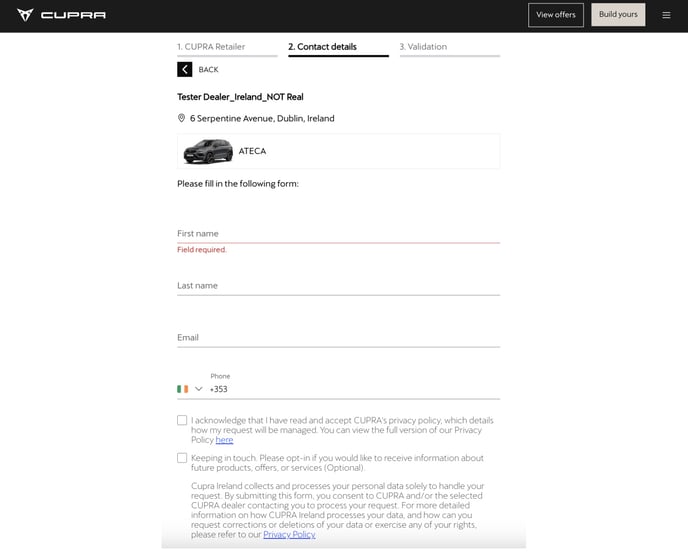Focus the First name field
Image resolution: width=688 pixels, height=552 pixels.
point(338,233)
